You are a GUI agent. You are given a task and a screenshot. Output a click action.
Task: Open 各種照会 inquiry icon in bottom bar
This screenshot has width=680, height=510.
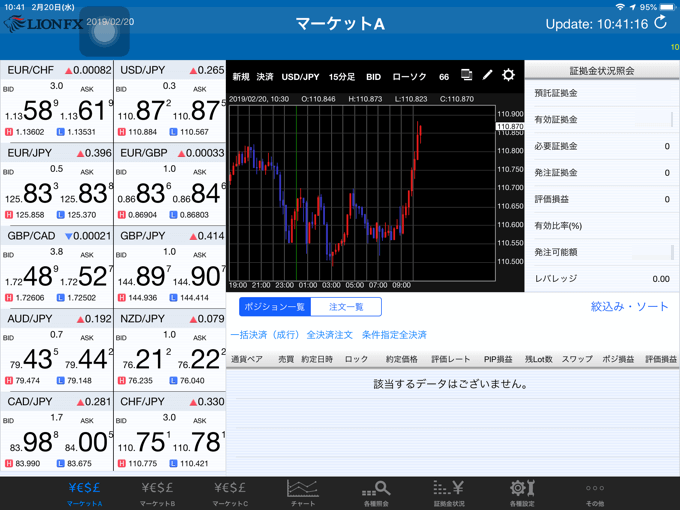[x=375, y=491]
